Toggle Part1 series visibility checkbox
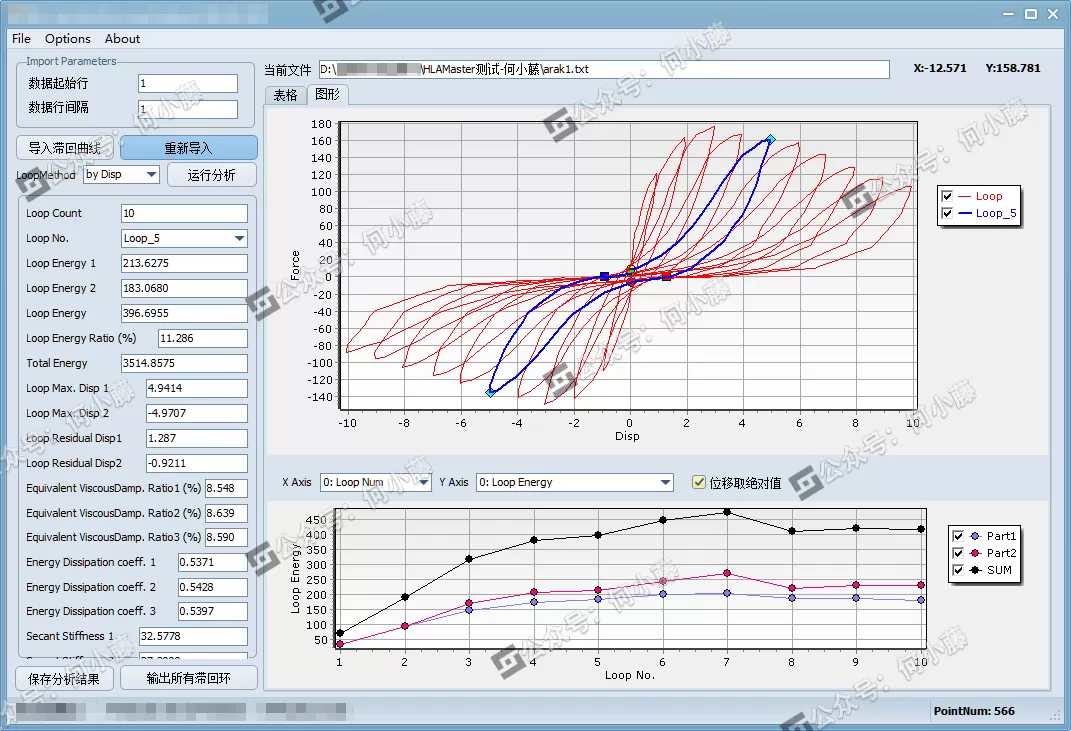 (x=959, y=537)
